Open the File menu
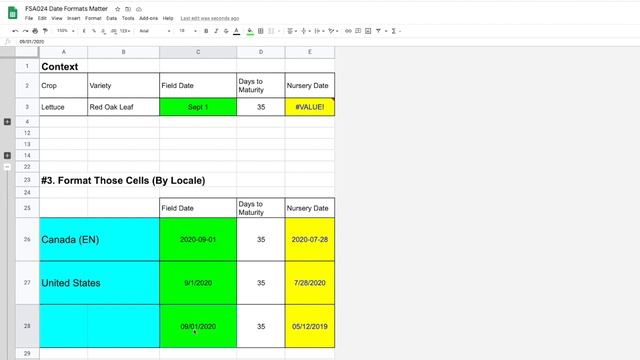Viewport: 640px width, 360px height. click(29, 18)
